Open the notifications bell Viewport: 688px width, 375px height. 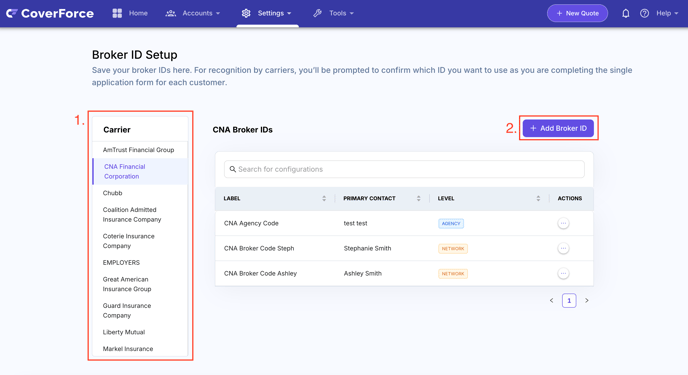626,13
